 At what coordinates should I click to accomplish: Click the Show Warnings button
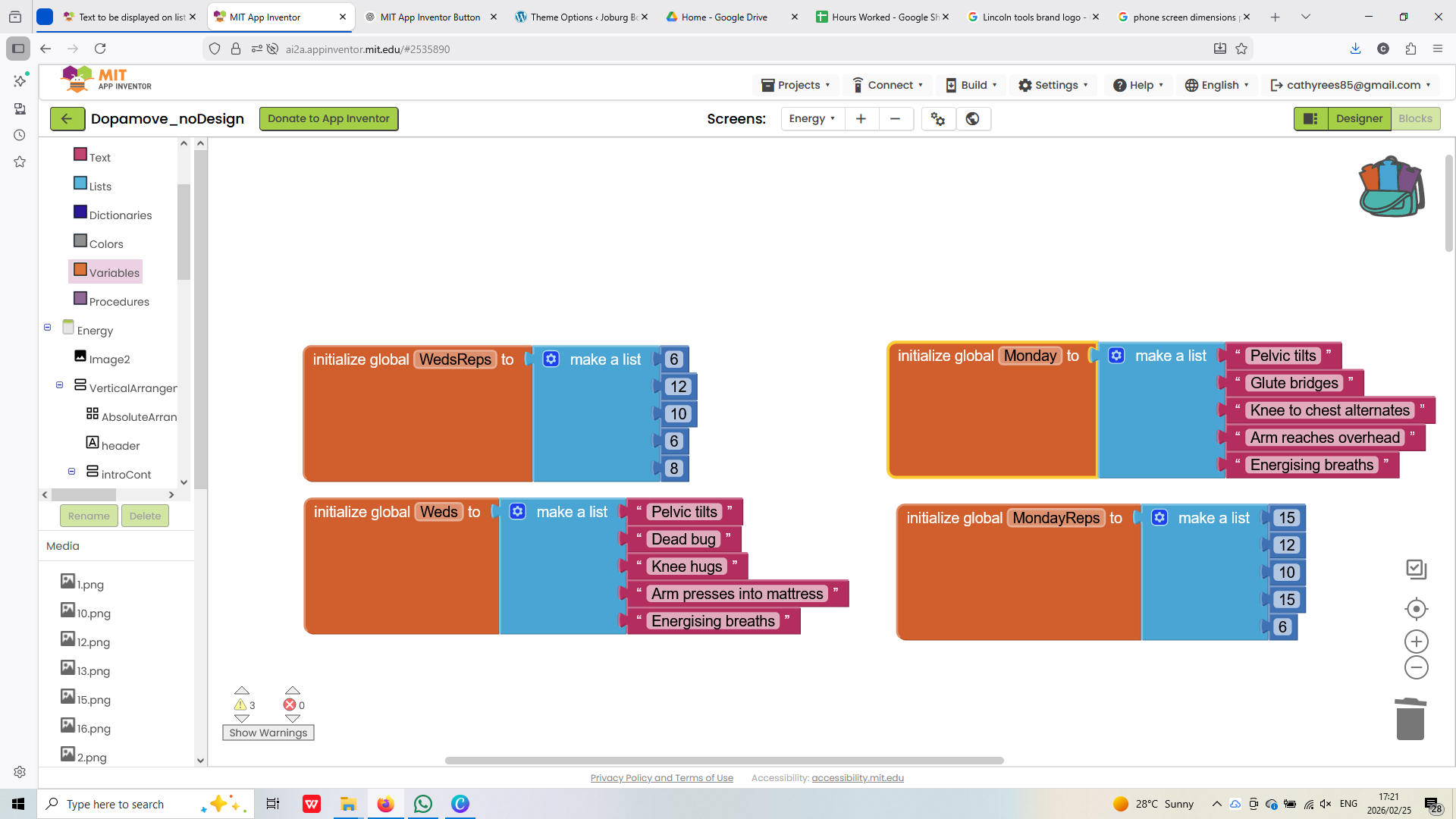point(268,733)
